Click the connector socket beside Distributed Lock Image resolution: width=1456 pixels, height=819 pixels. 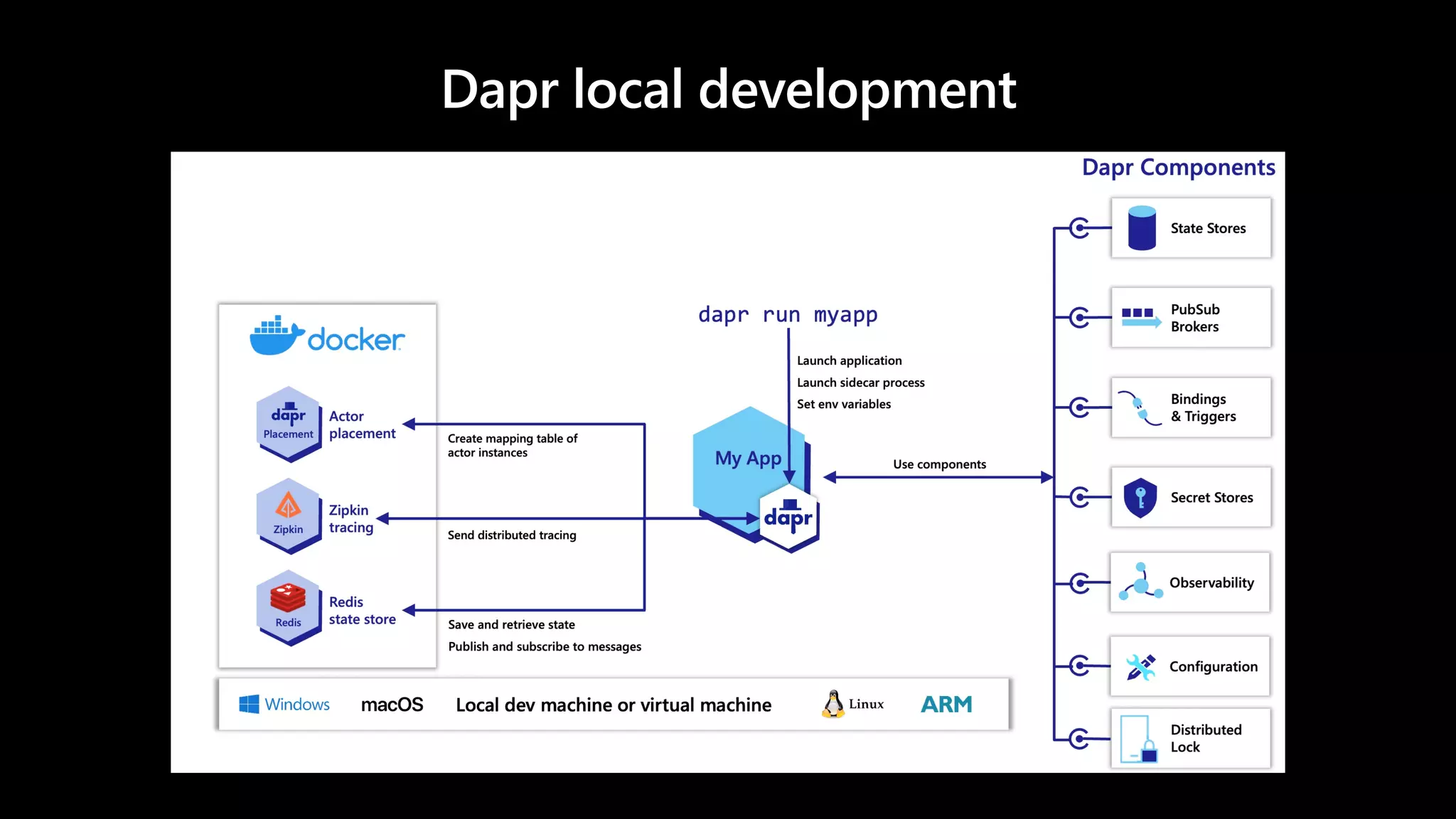[1079, 739]
